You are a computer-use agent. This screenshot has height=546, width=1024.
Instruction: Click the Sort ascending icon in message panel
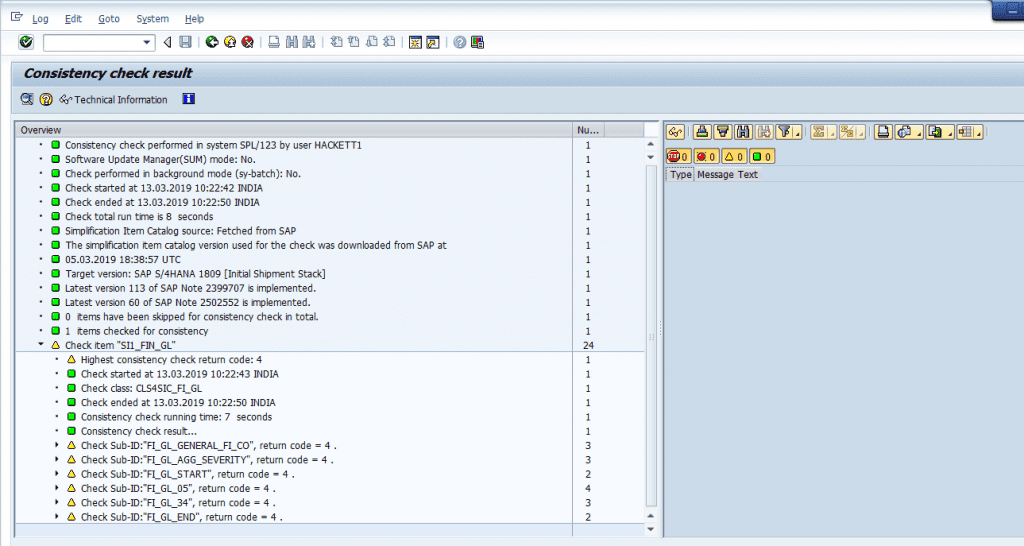pos(701,132)
